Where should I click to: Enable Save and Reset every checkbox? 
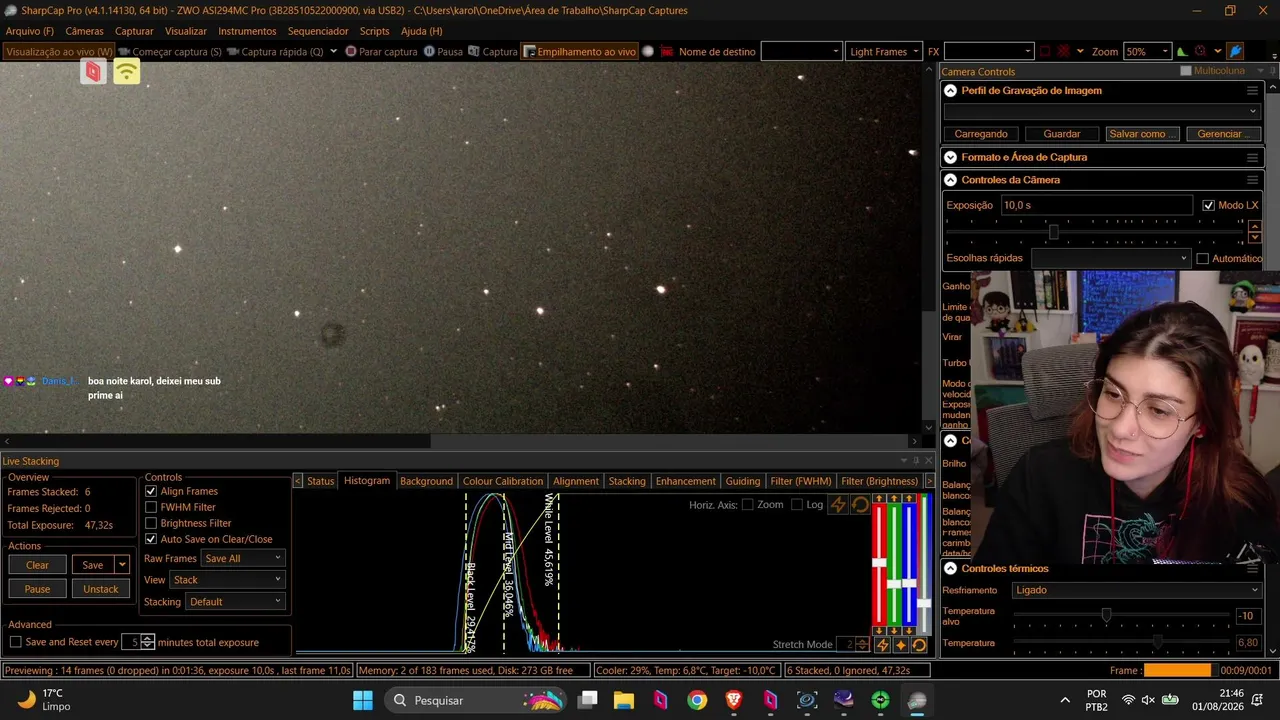tap(15, 642)
